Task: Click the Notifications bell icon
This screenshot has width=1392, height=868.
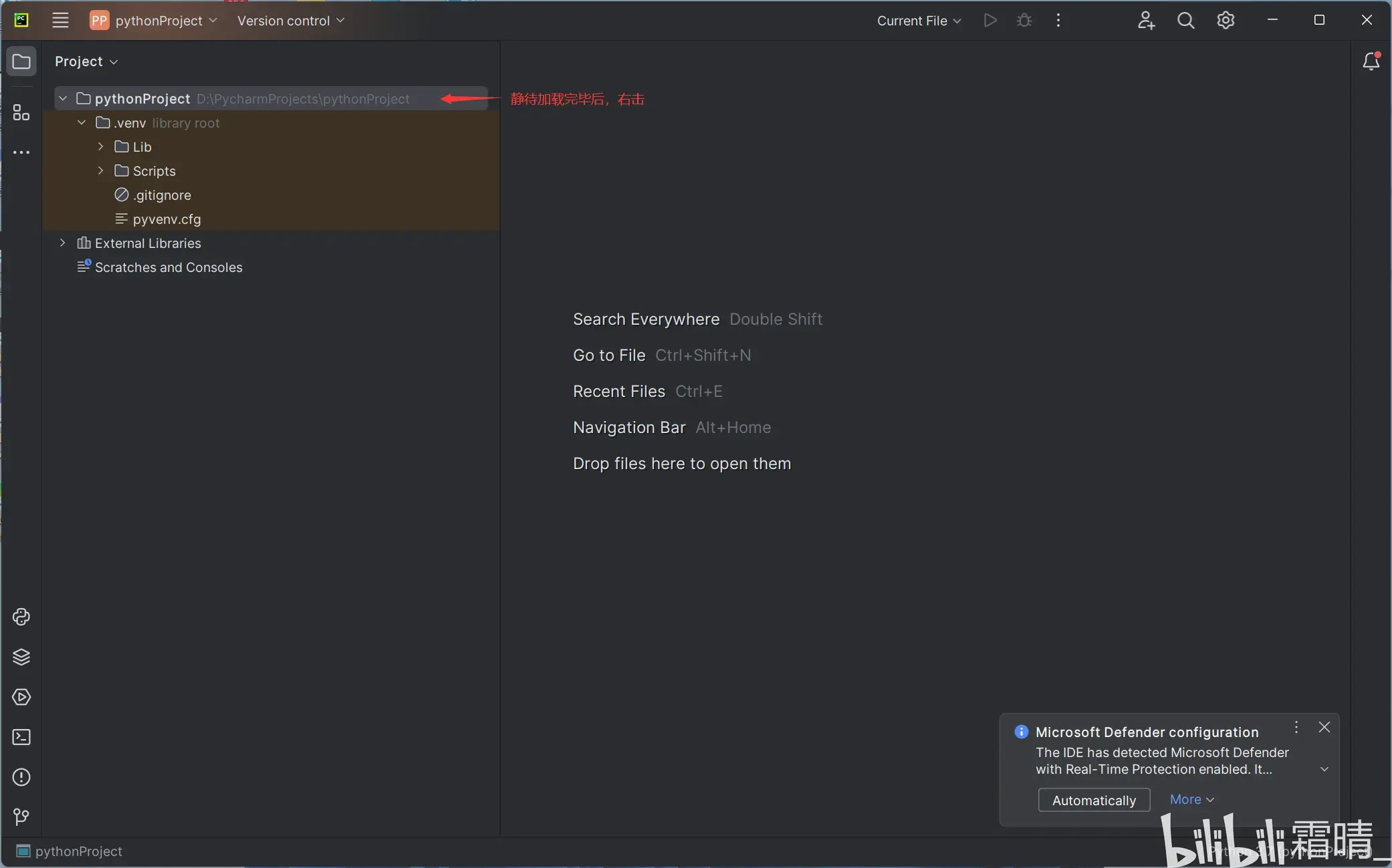Action: pos(1371,61)
